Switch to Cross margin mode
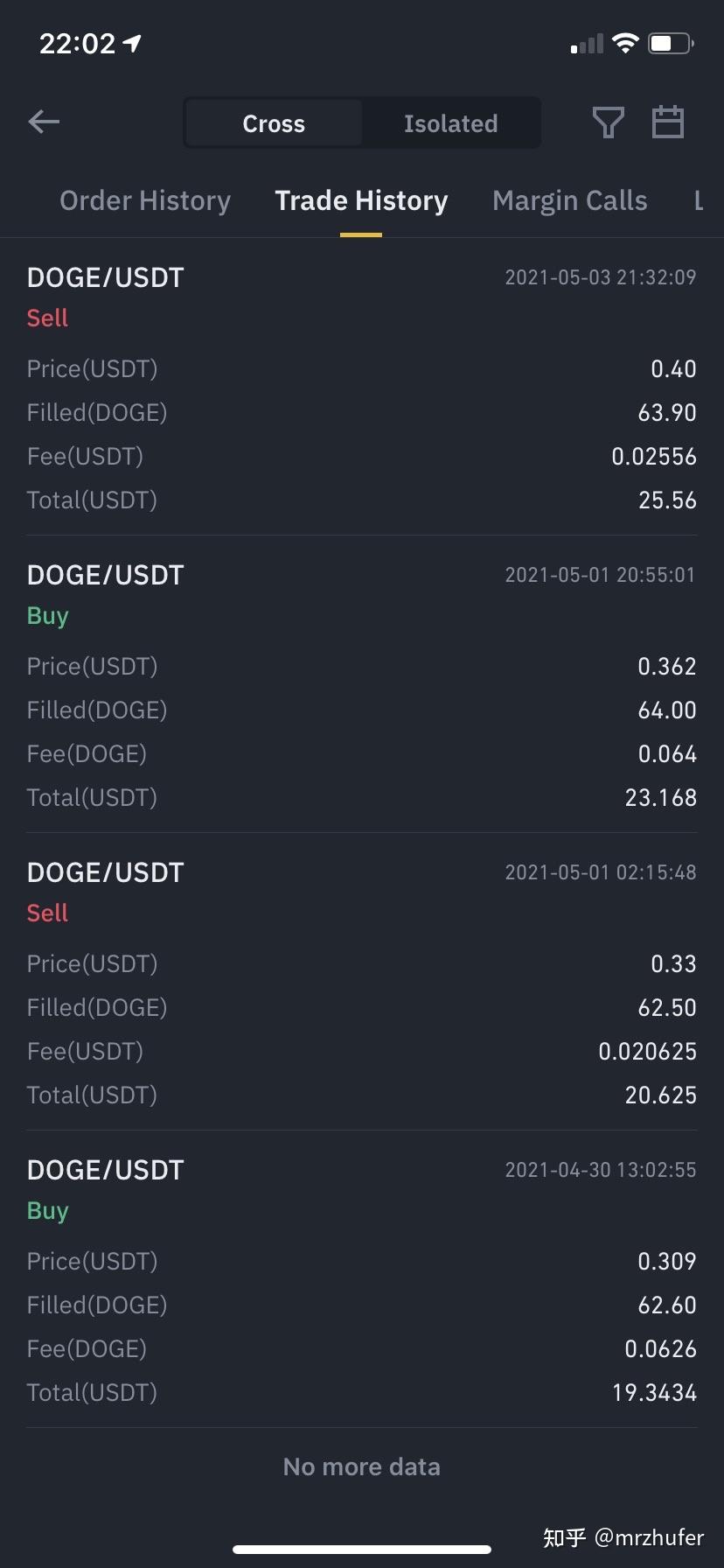 pyautogui.click(x=274, y=123)
